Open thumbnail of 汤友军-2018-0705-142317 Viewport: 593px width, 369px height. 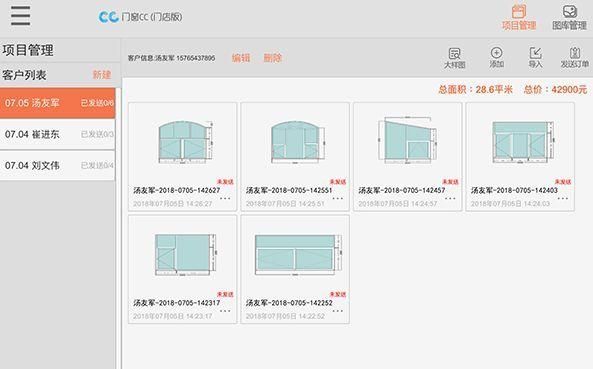point(186,254)
